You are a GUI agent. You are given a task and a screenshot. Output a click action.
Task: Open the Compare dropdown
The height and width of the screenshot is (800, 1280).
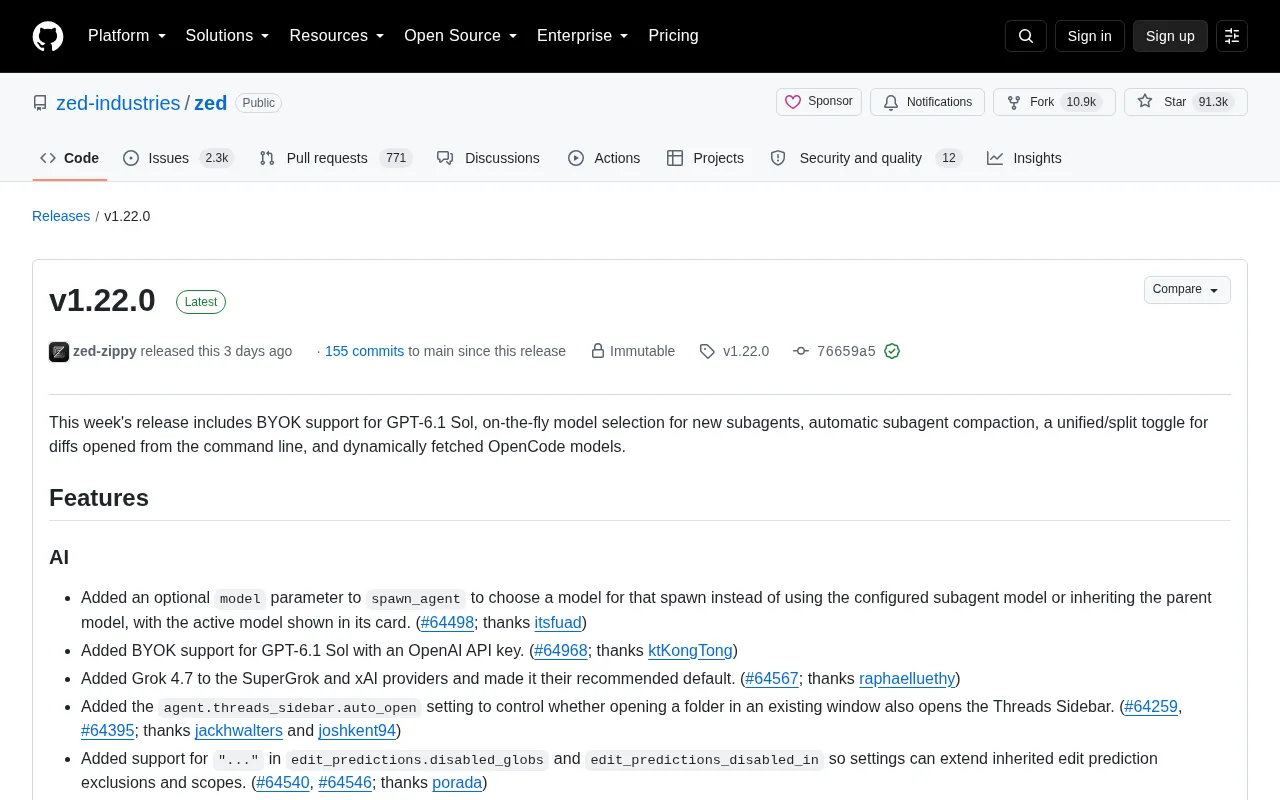1187,290
